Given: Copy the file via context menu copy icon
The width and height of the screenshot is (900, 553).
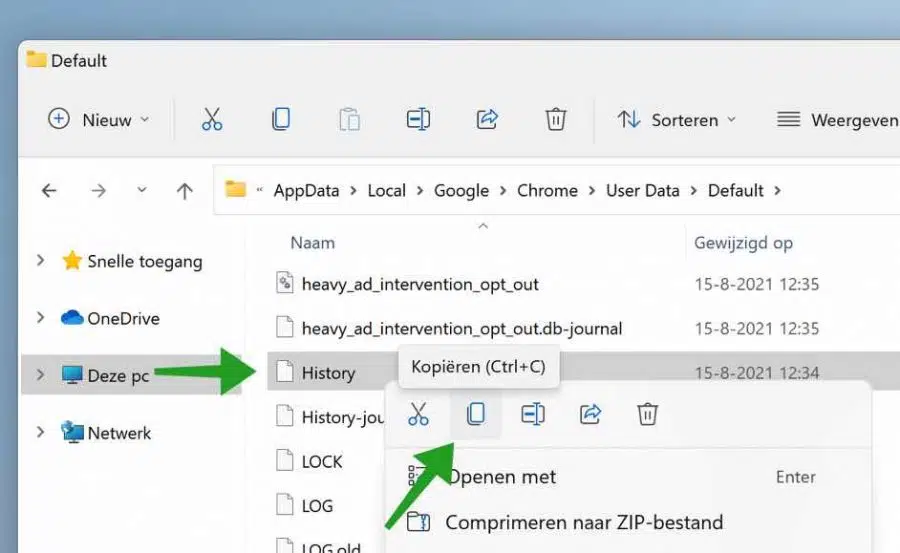Looking at the screenshot, I should [x=476, y=414].
